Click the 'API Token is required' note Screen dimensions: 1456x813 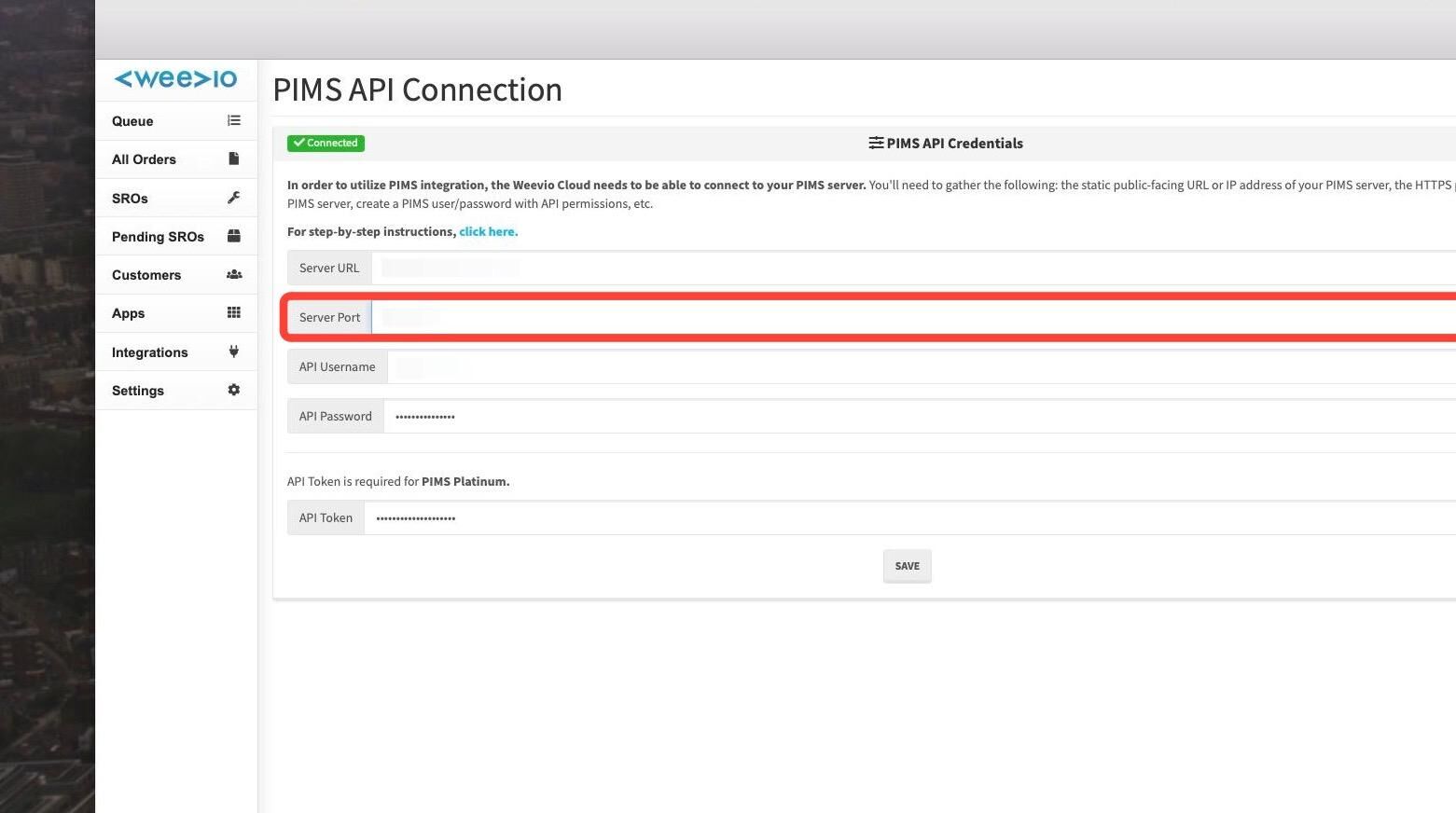[x=398, y=481]
